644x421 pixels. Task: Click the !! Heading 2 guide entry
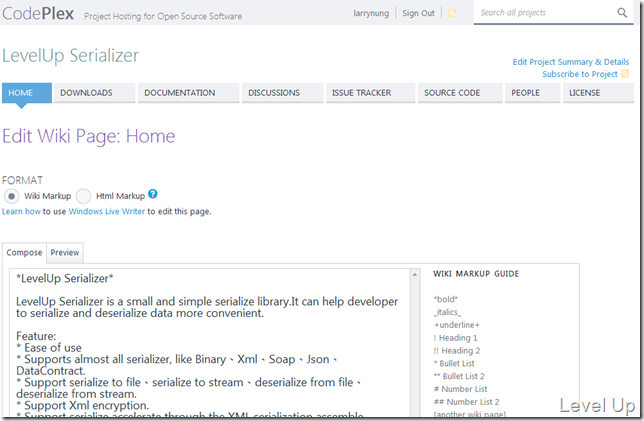coord(457,351)
